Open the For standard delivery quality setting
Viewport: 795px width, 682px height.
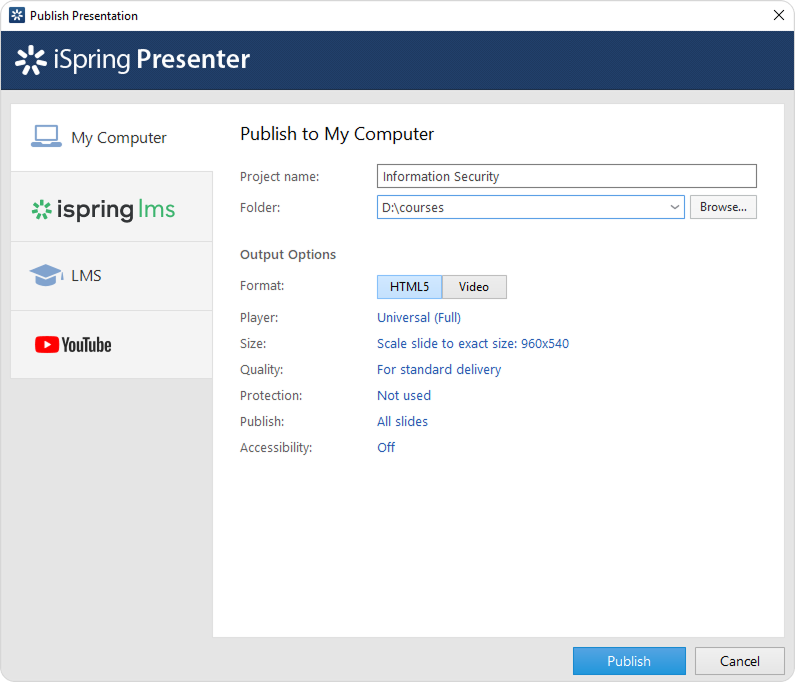[438, 370]
